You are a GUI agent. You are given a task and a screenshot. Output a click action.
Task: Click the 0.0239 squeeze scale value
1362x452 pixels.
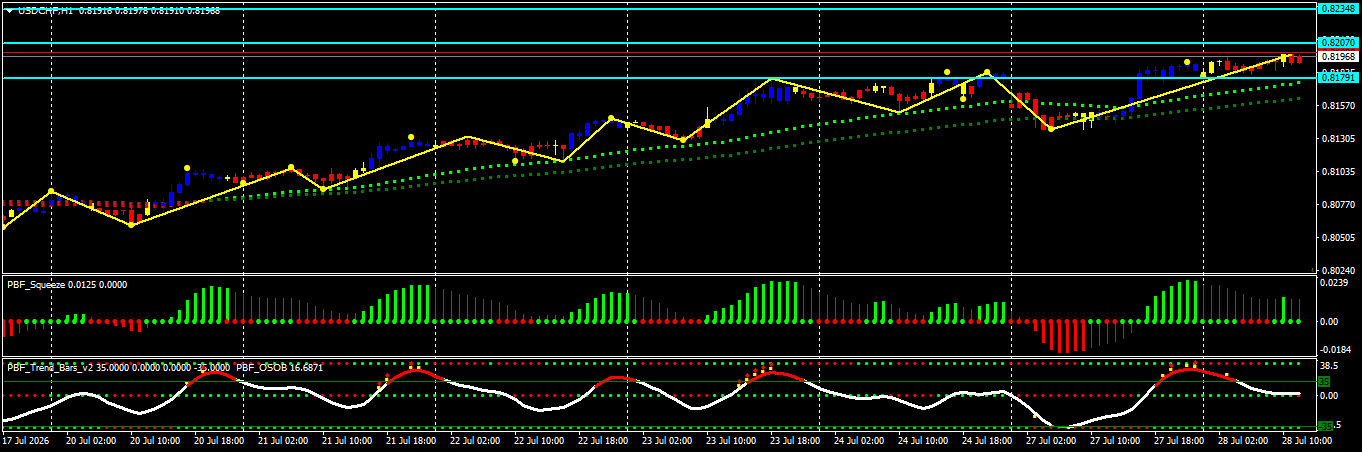click(1333, 283)
